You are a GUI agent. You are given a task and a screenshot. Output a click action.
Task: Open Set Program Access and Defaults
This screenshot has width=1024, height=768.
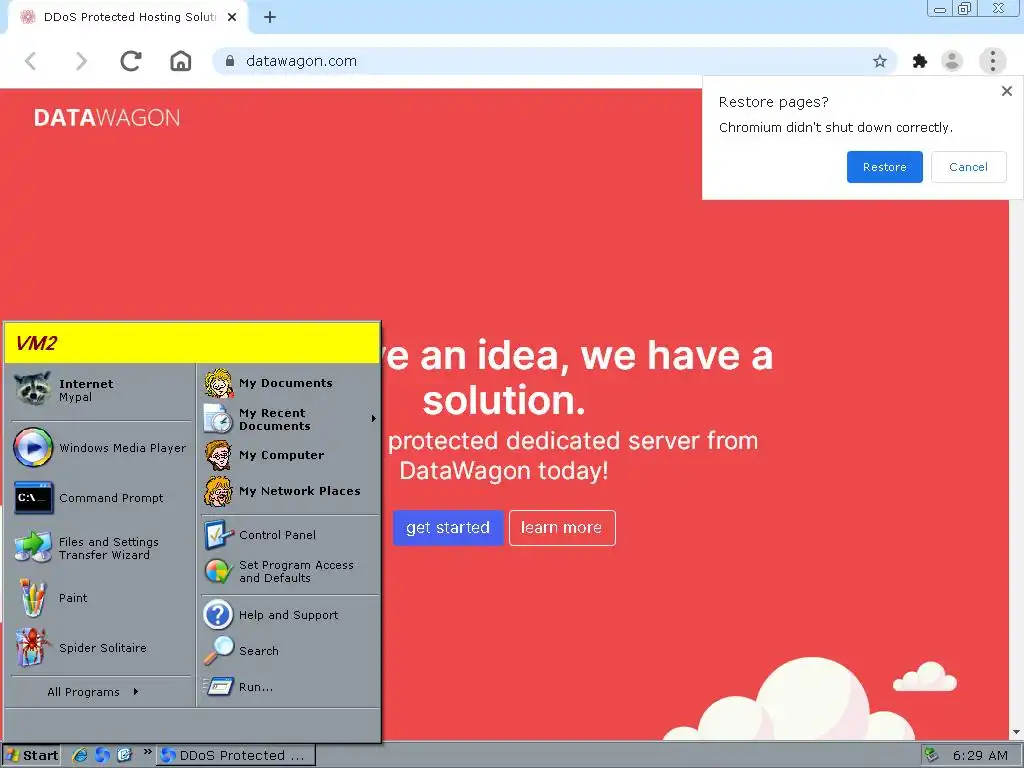290,571
